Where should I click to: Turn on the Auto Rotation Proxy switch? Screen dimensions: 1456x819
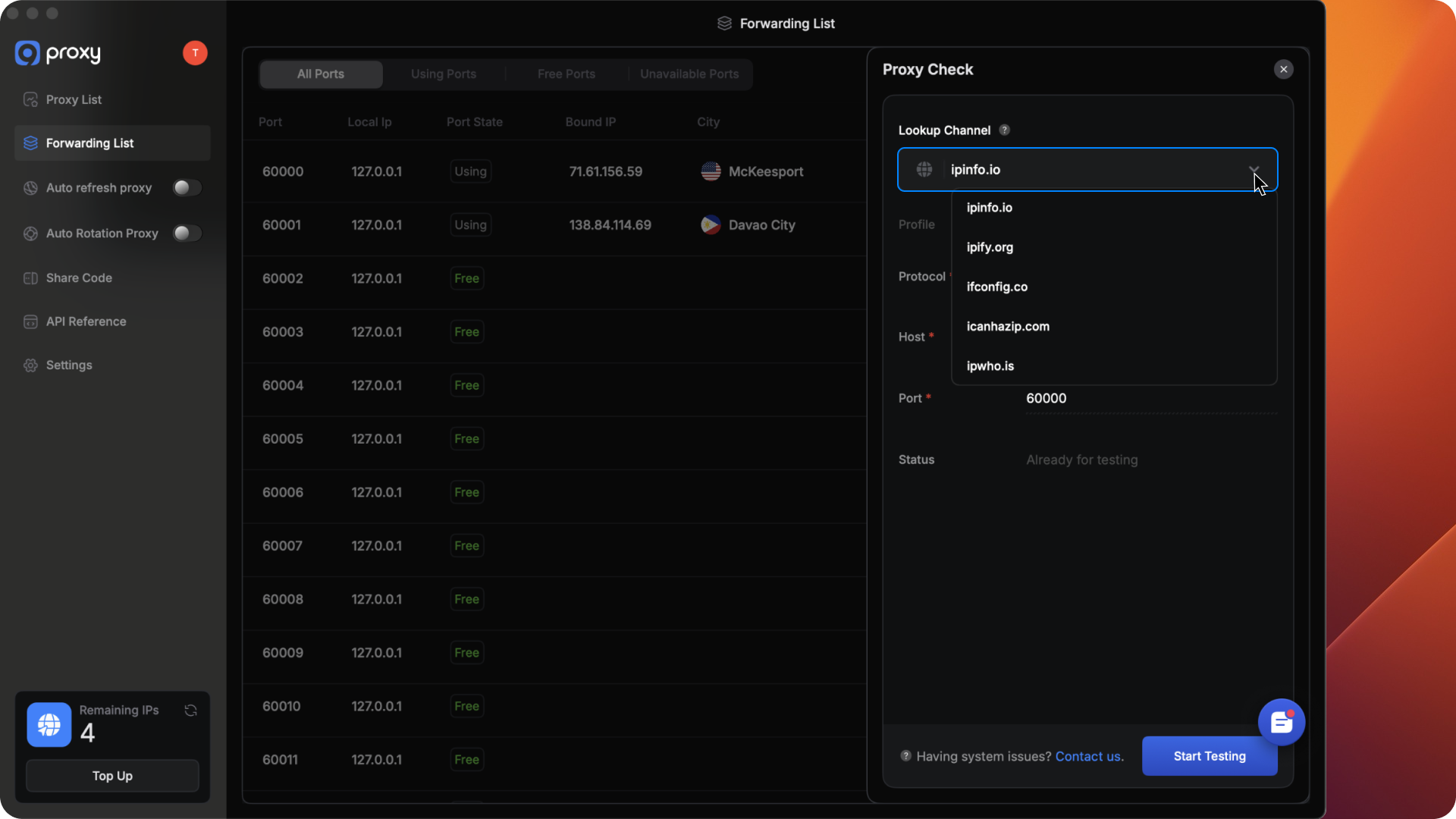click(x=187, y=234)
